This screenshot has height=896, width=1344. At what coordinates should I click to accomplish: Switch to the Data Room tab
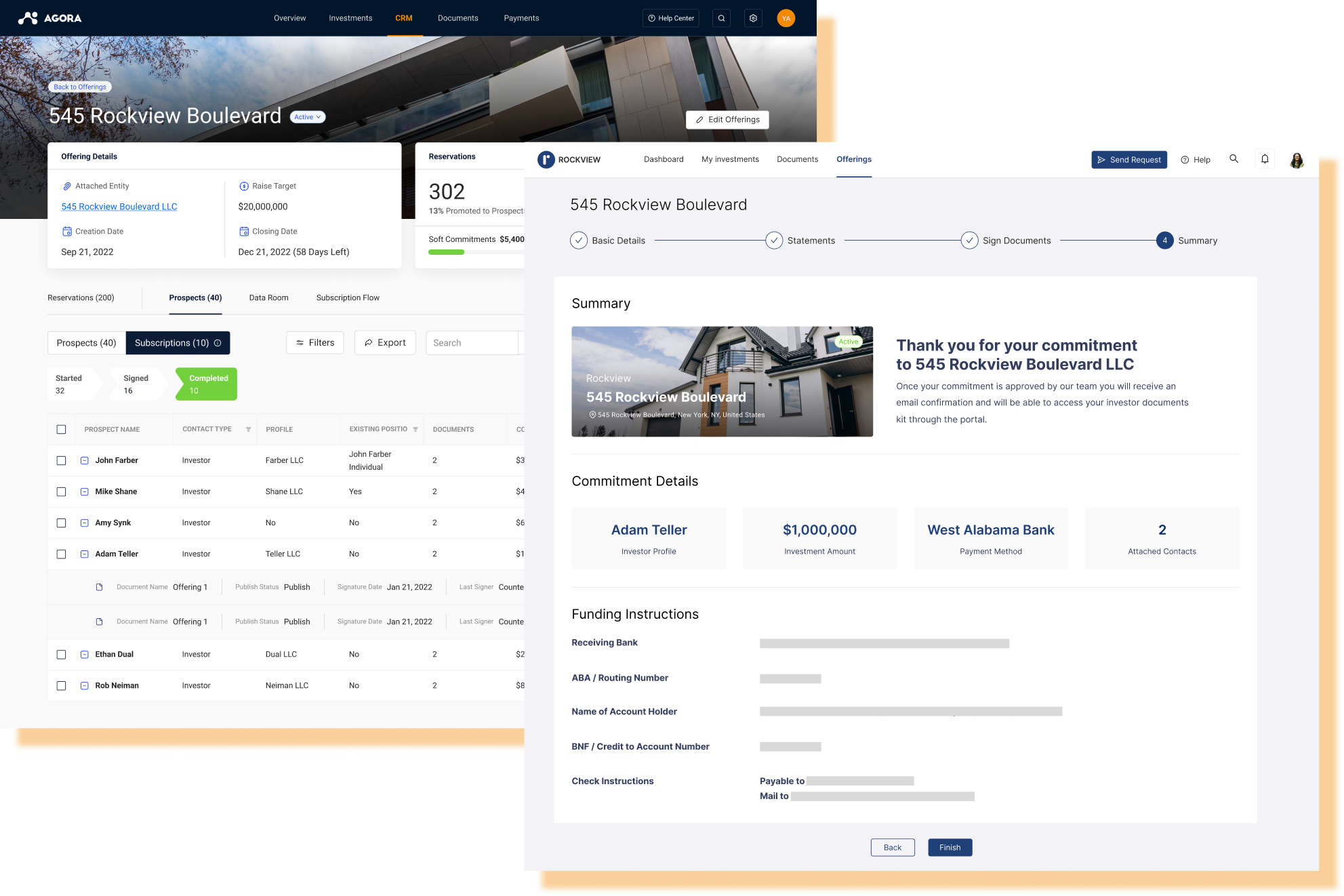tap(268, 298)
